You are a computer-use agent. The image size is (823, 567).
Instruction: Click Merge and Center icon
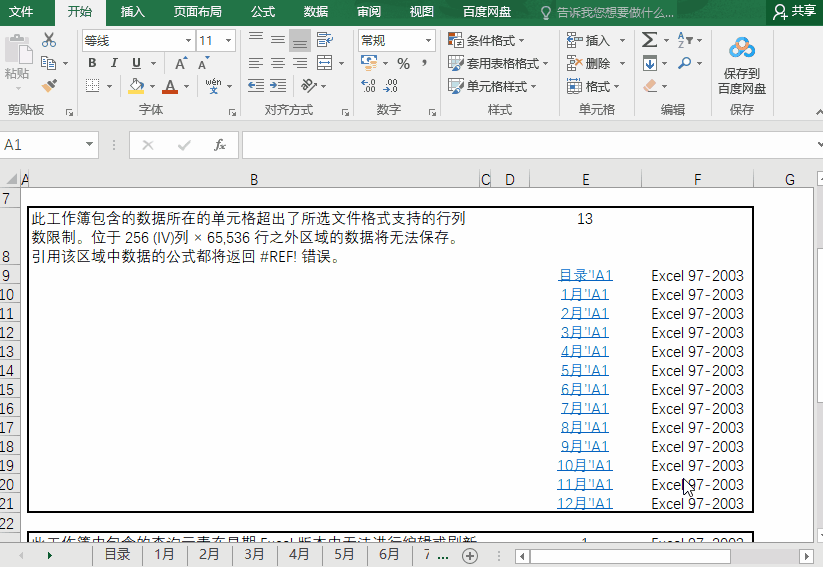(324, 64)
